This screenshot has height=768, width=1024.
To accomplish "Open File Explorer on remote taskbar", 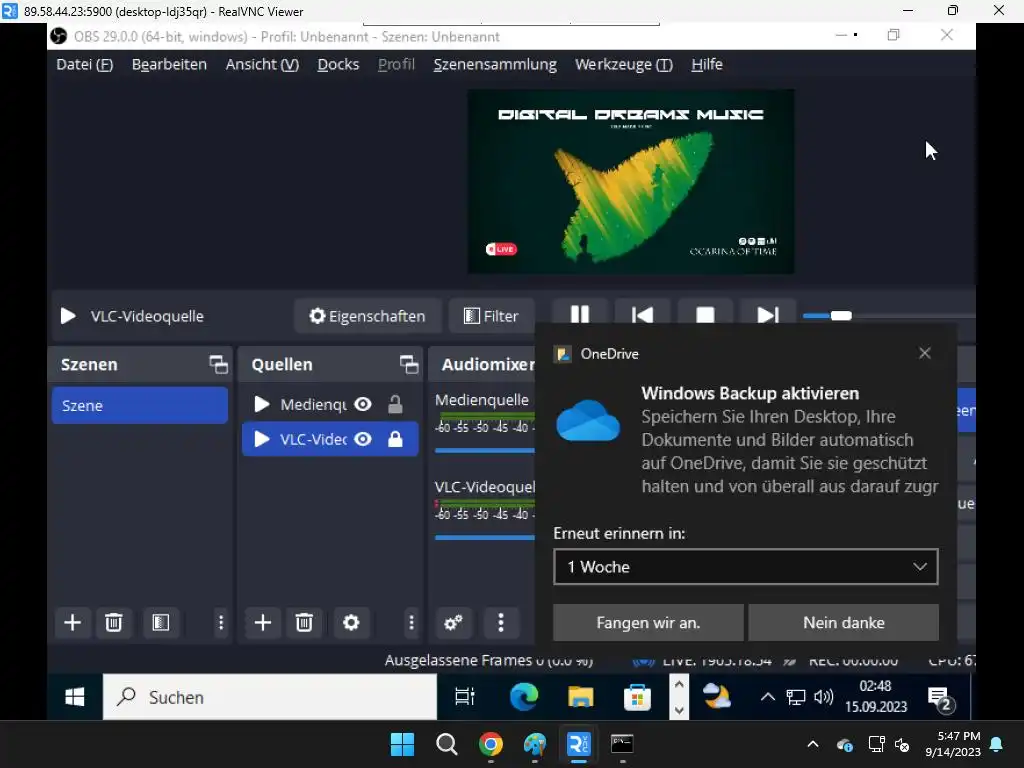I will [x=581, y=697].
